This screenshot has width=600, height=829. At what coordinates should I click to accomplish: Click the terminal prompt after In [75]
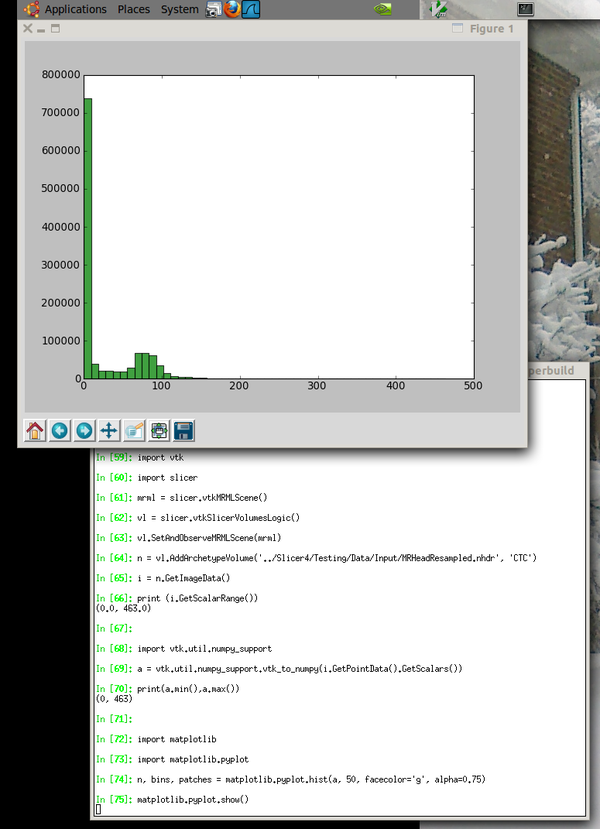tap(98, 809)
